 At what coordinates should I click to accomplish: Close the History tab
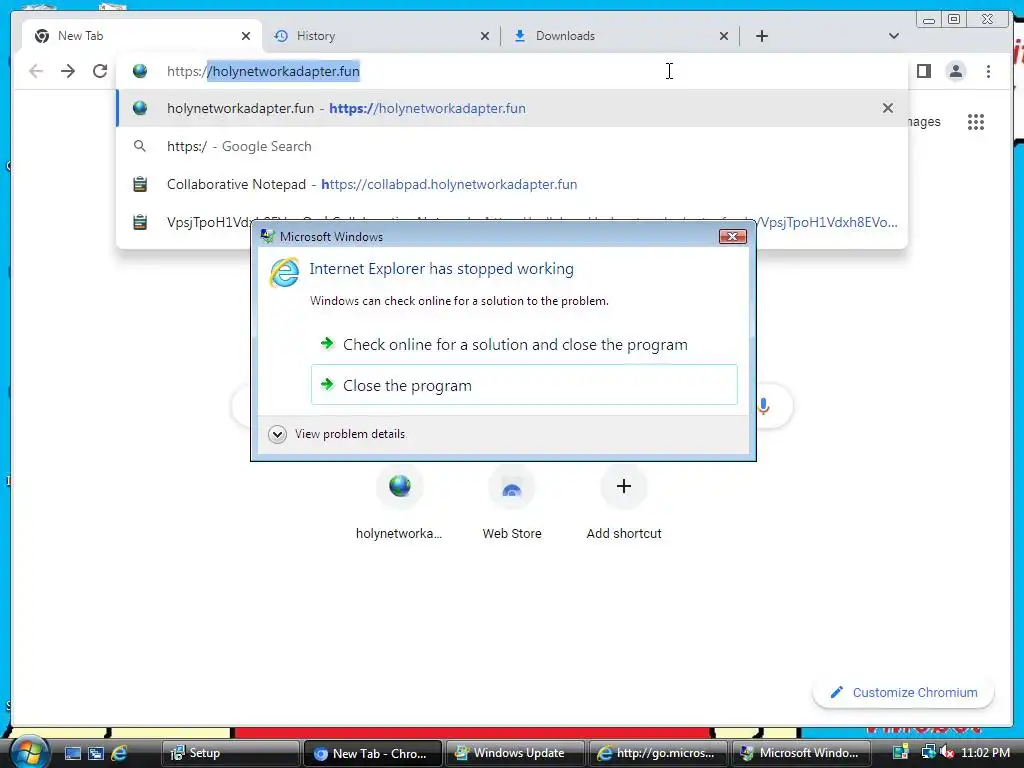[x=485, y=37]
